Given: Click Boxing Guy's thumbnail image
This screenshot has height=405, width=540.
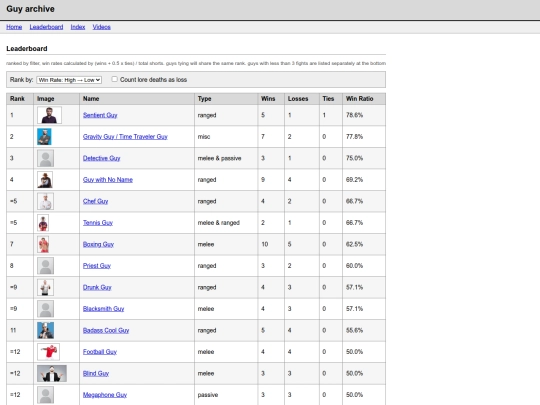Looking at the screenshot, I should pyautogui.click(x=43, y=244).
